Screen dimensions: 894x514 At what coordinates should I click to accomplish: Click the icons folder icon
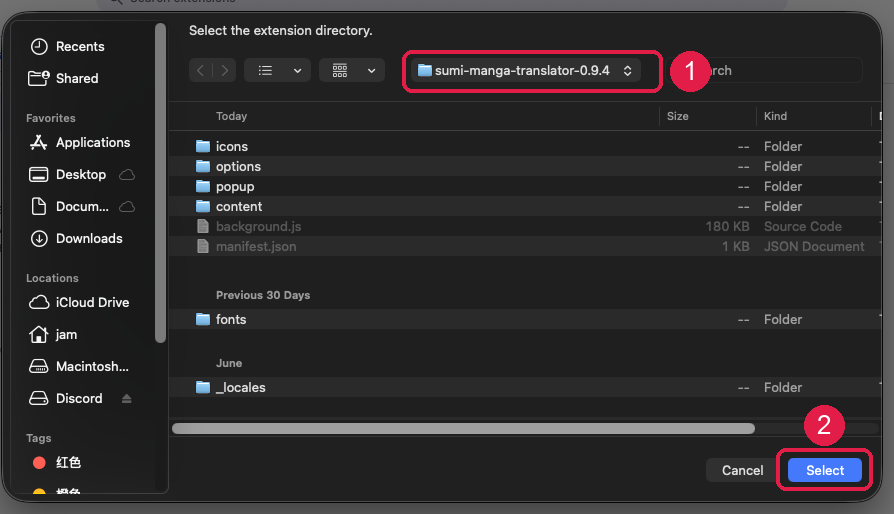point(203,146)
